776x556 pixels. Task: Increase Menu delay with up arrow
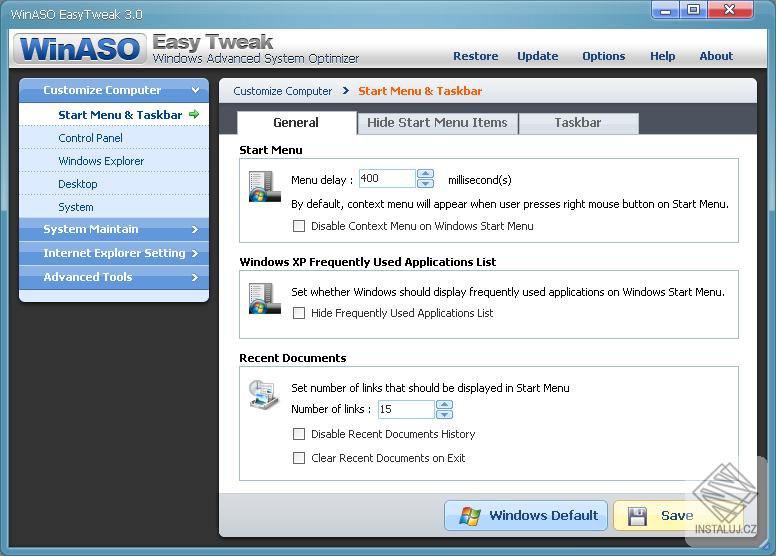tap(426, 174)
